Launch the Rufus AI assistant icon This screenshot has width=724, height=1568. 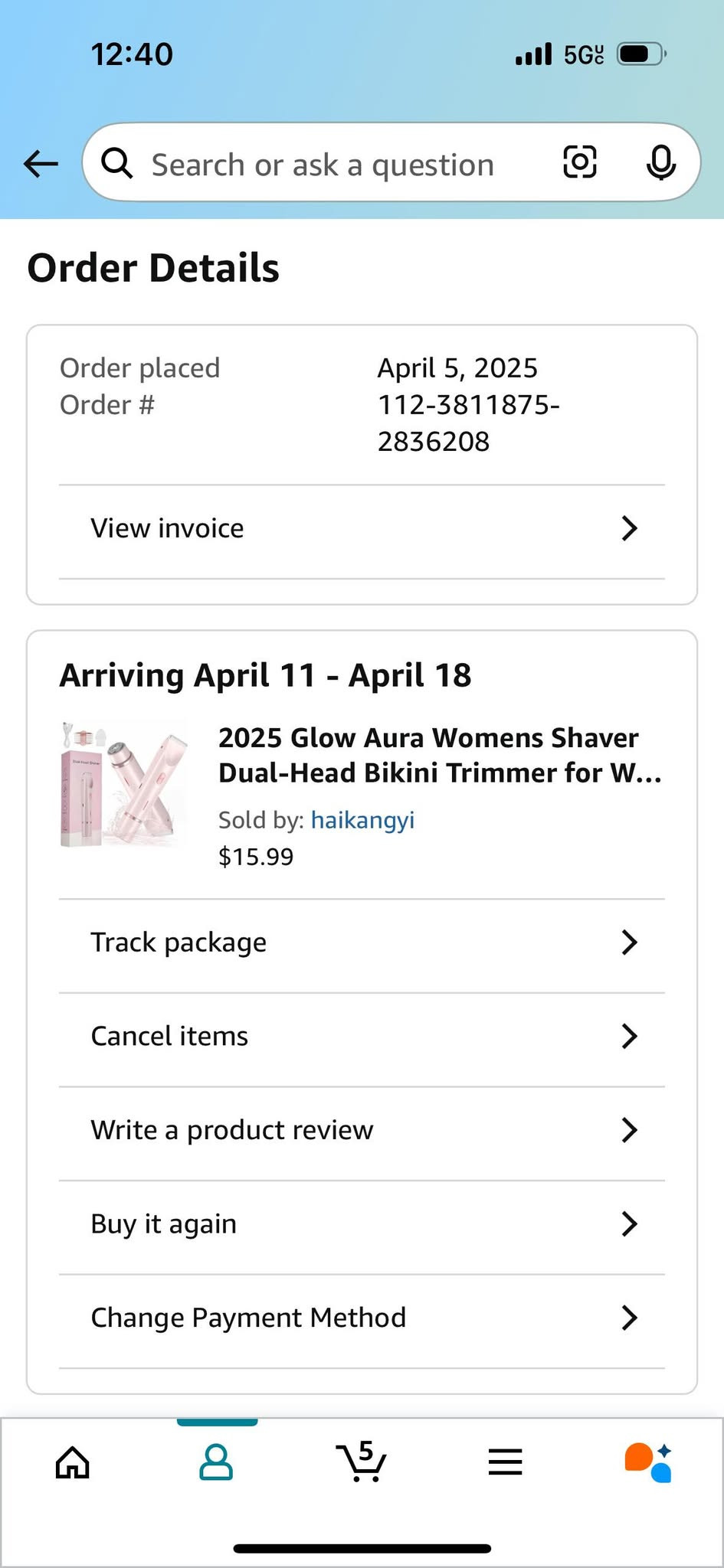[x=648, y=1462]
